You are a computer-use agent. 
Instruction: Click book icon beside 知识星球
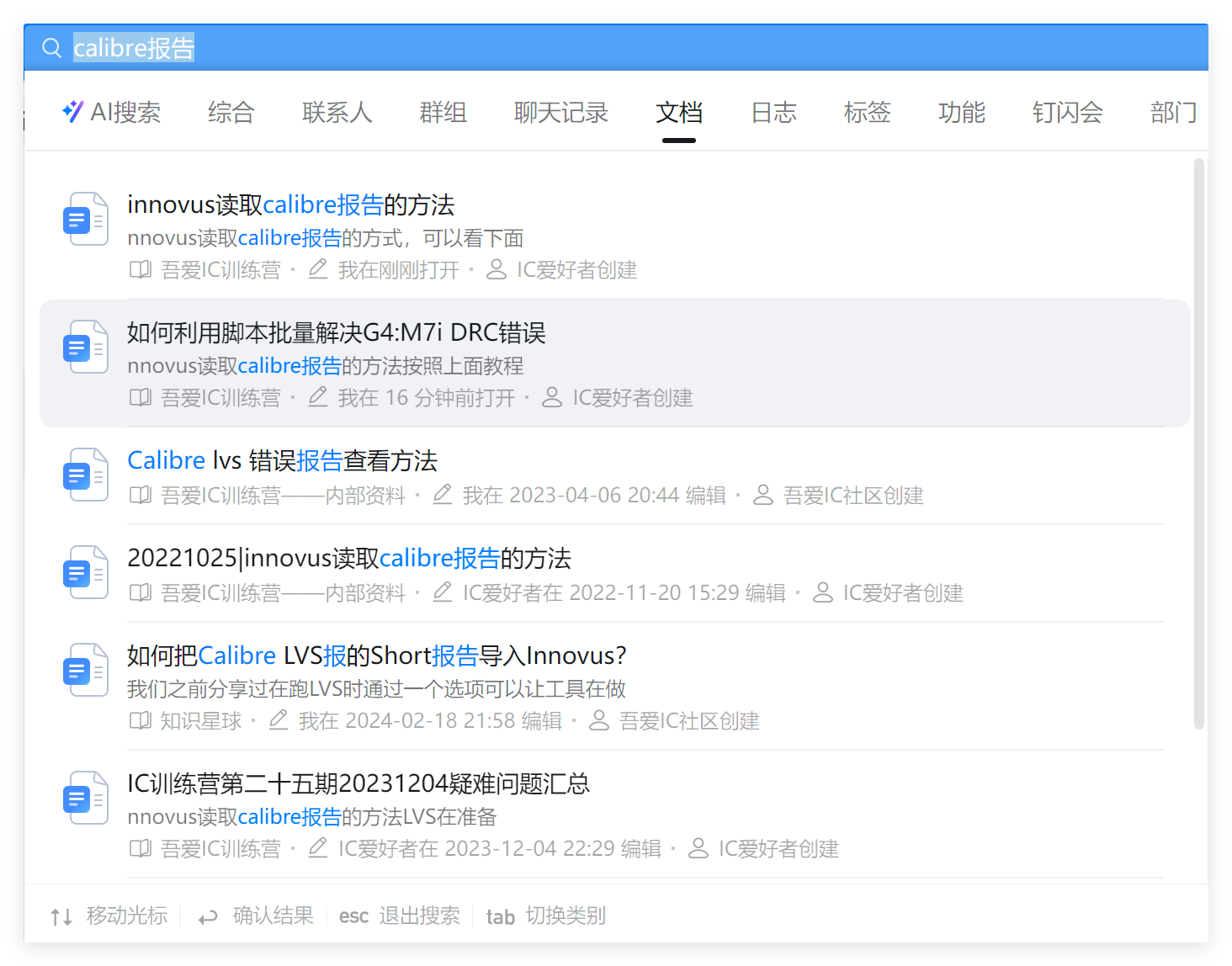141,720
